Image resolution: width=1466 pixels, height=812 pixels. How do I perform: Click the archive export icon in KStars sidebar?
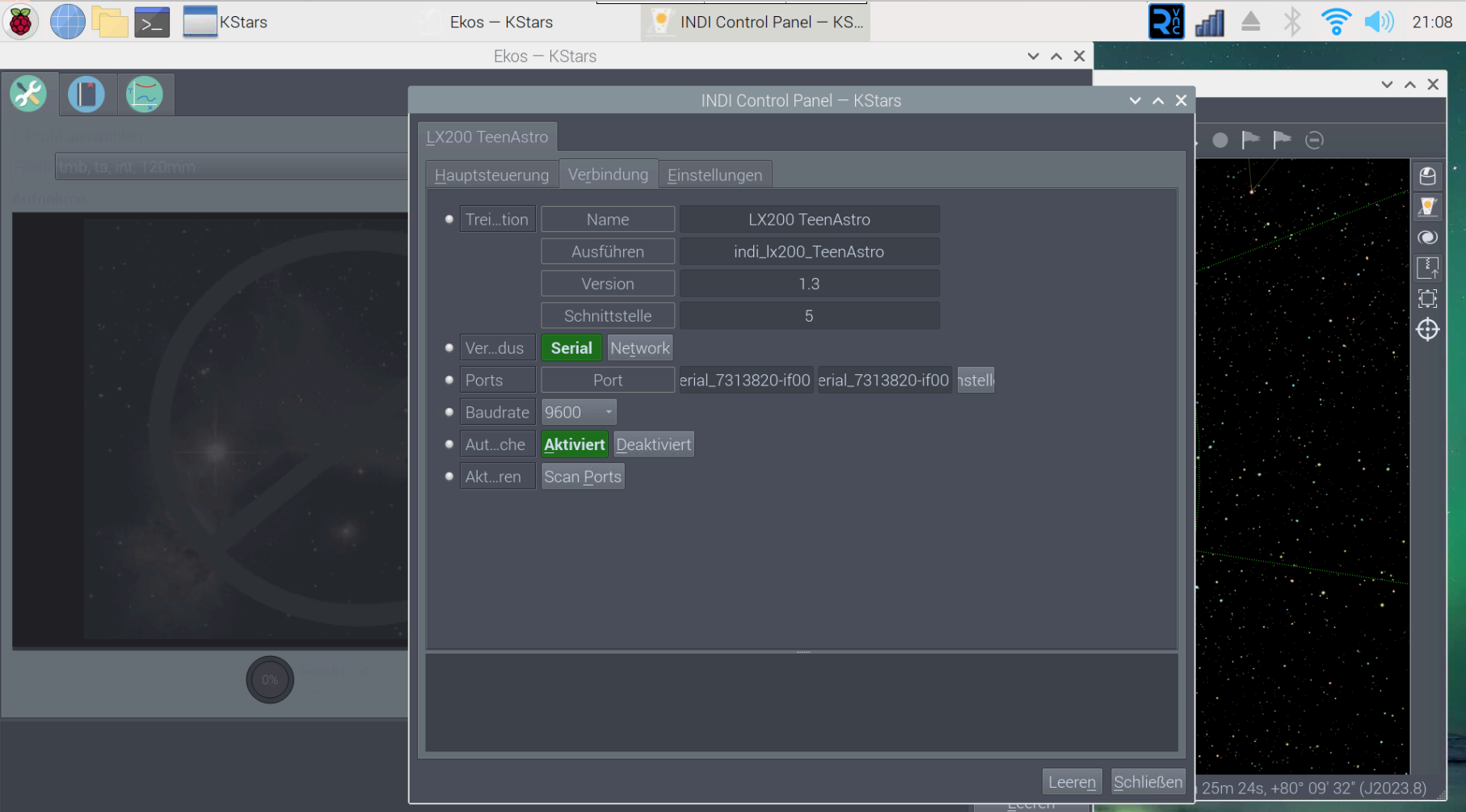click(1428, 268)
